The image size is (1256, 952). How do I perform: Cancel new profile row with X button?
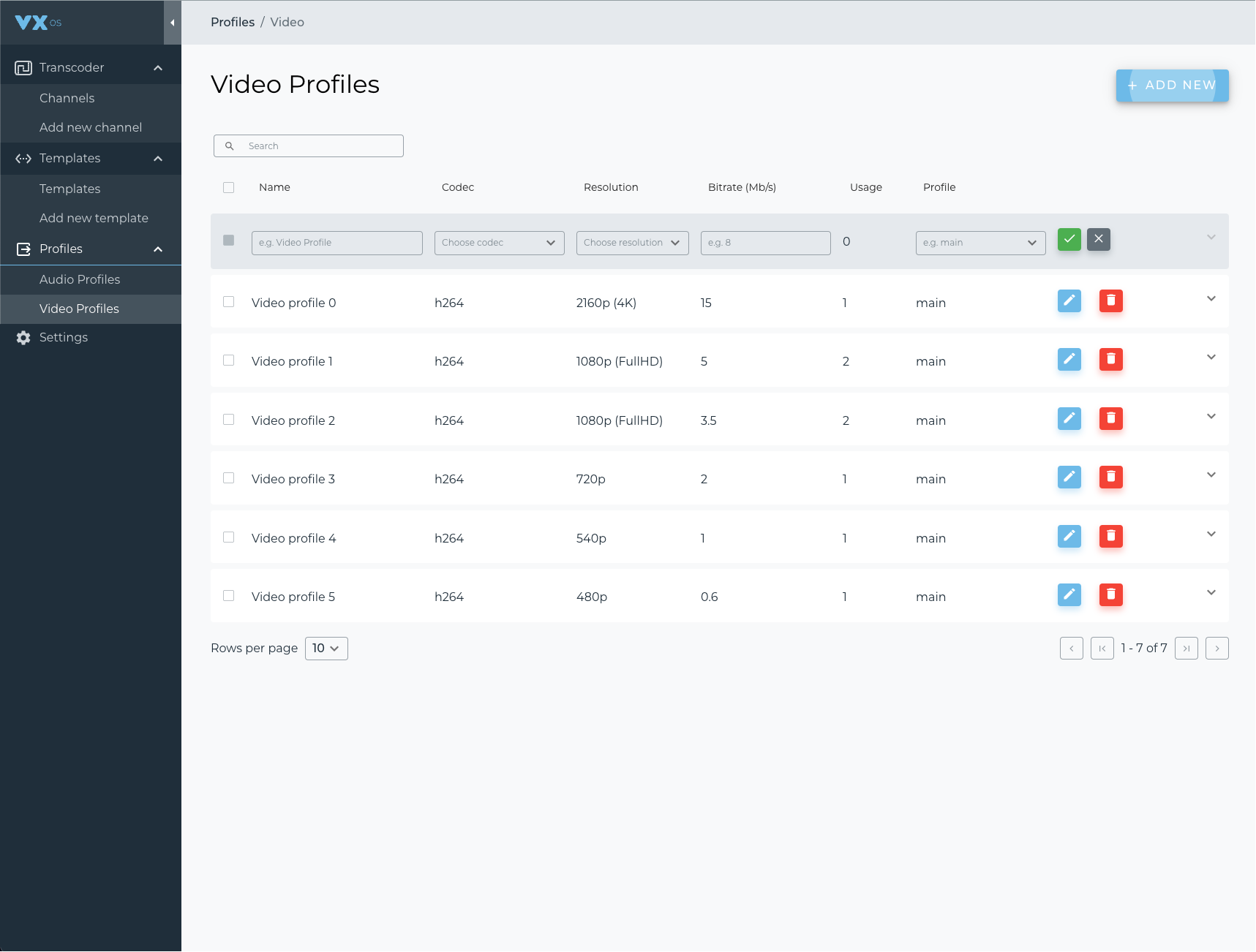(1099, 240)
